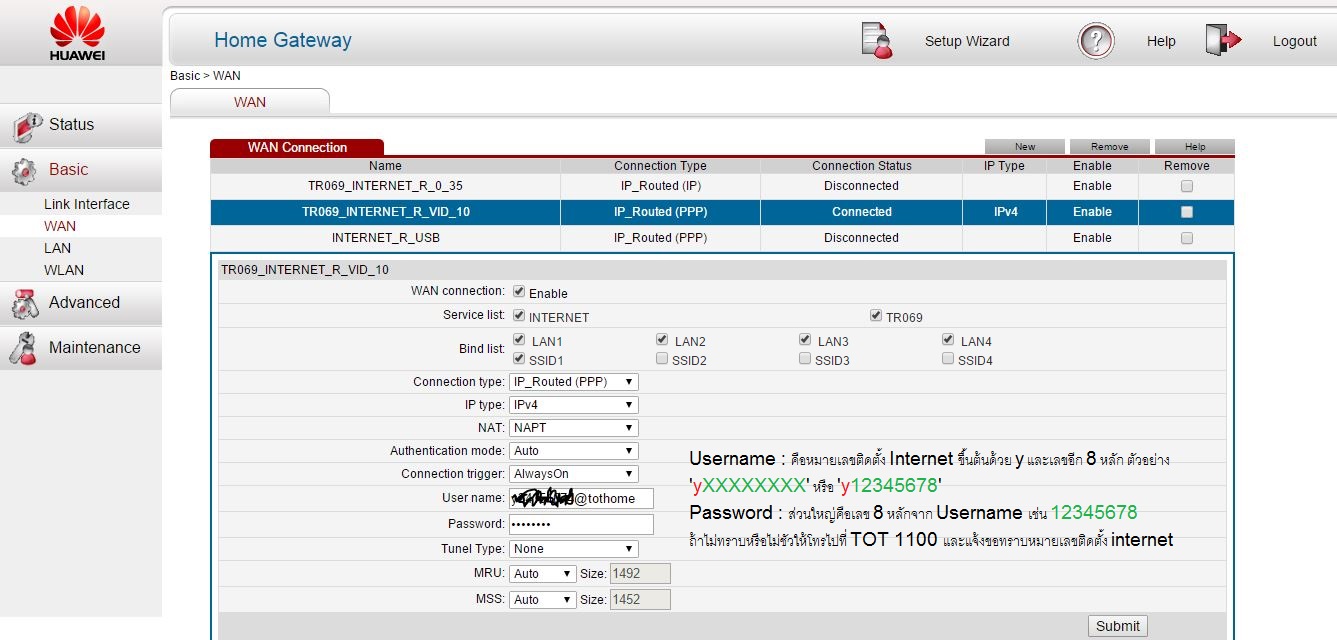Select the INTERNET_R_USB connection row
The image size is (1337, 640).
(385, 238)
